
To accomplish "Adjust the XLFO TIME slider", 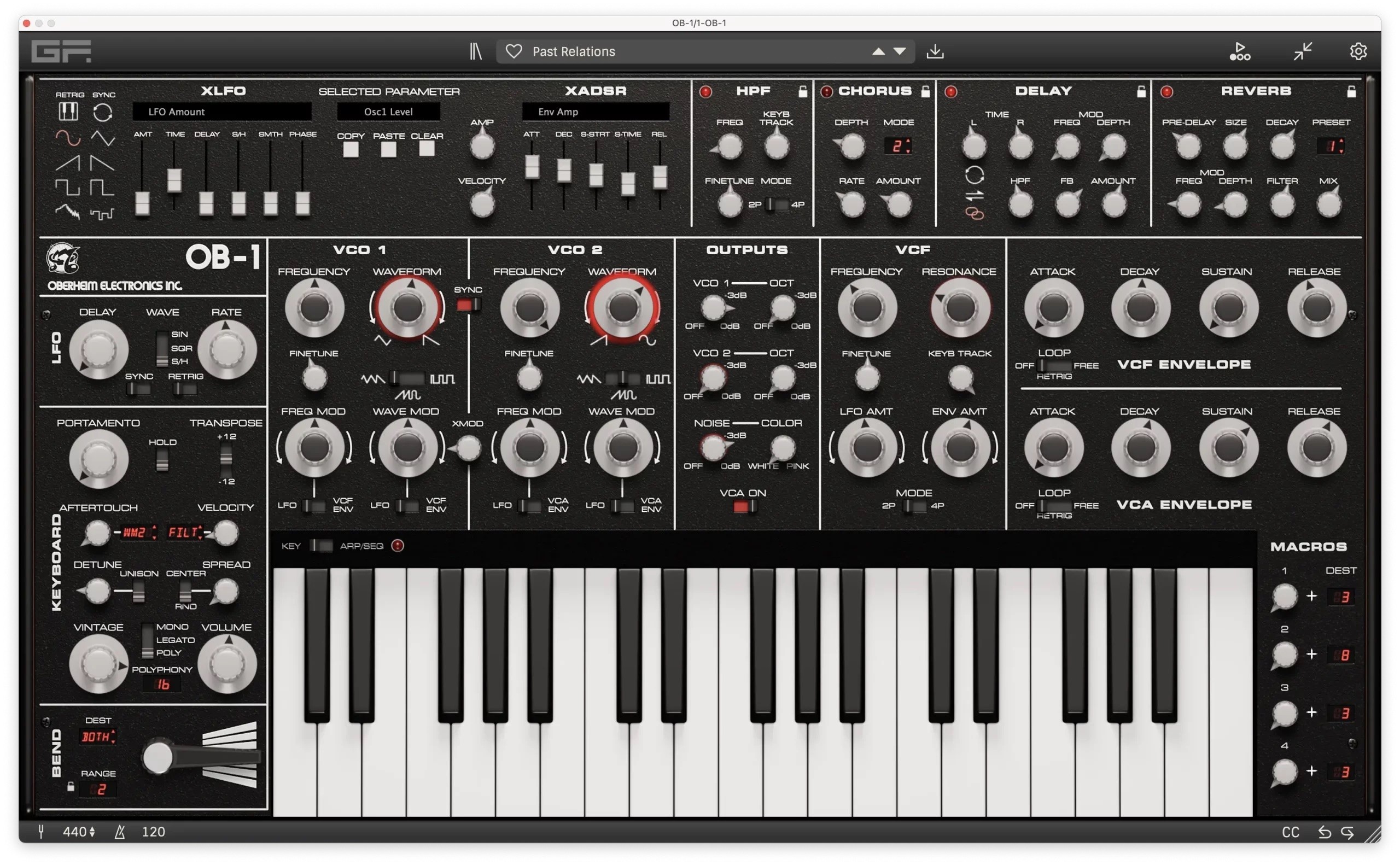I will 174,180.
